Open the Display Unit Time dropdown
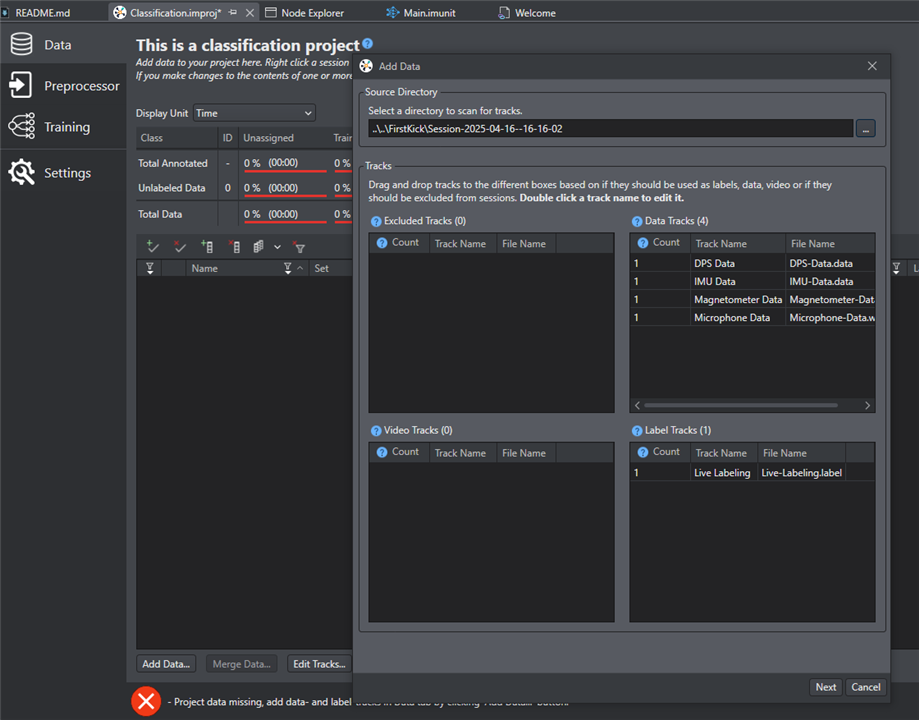Viewport: 919px width, 720px height. (x=254, y=113)
